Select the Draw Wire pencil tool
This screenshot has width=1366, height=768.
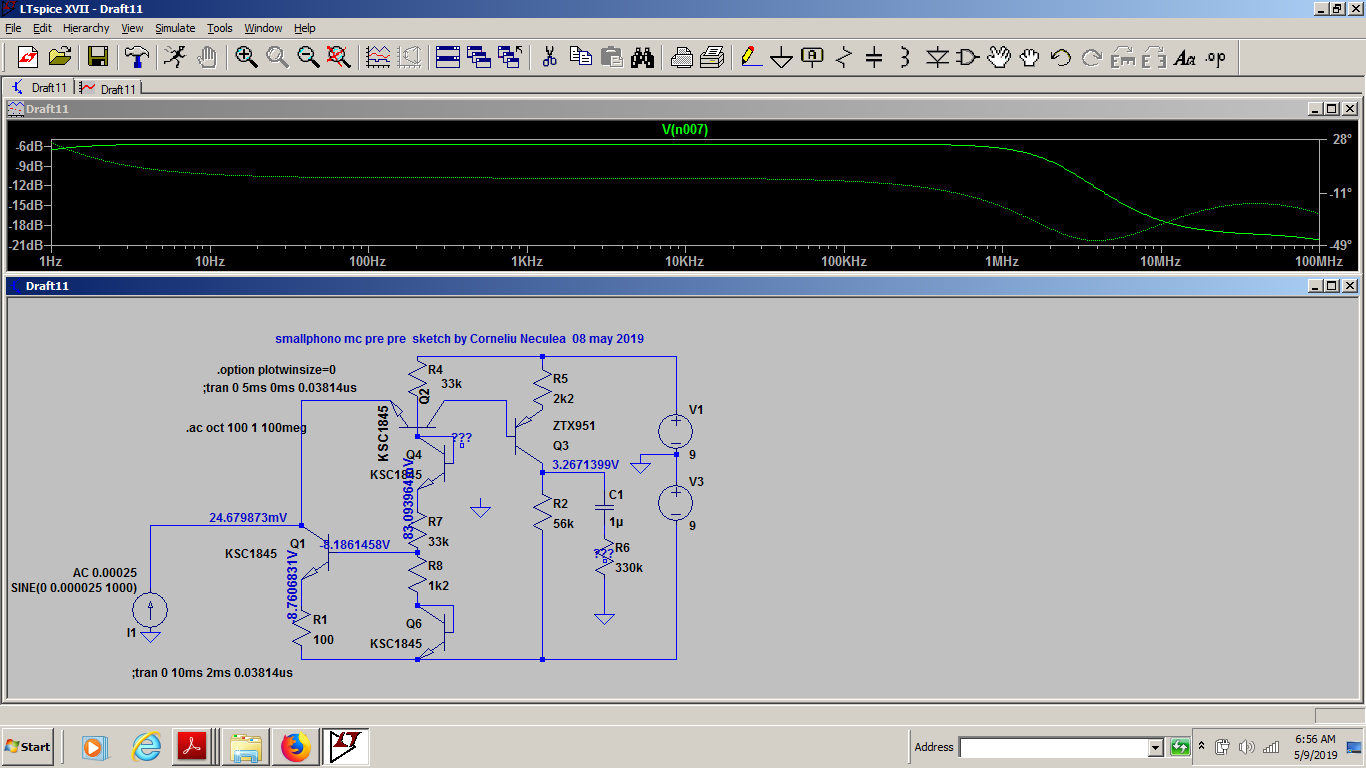click(x=751, y=57)
